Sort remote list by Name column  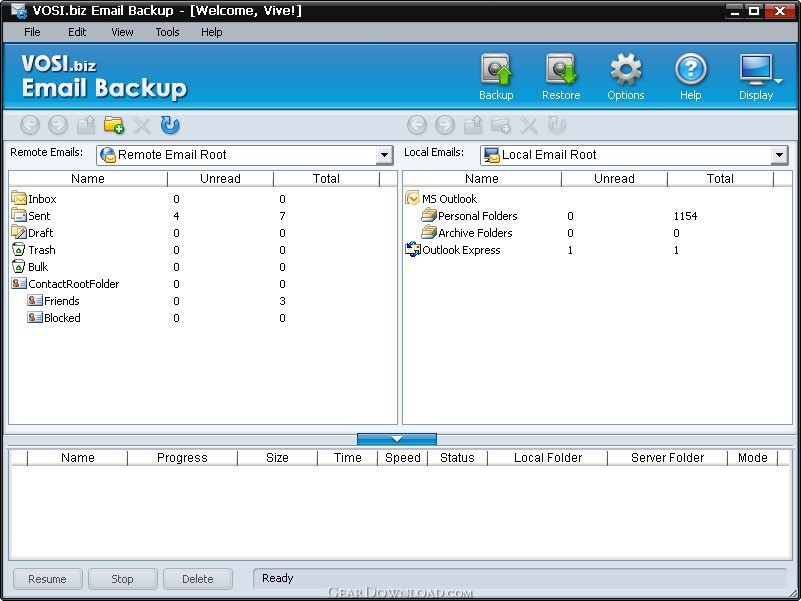coord(88,178)
